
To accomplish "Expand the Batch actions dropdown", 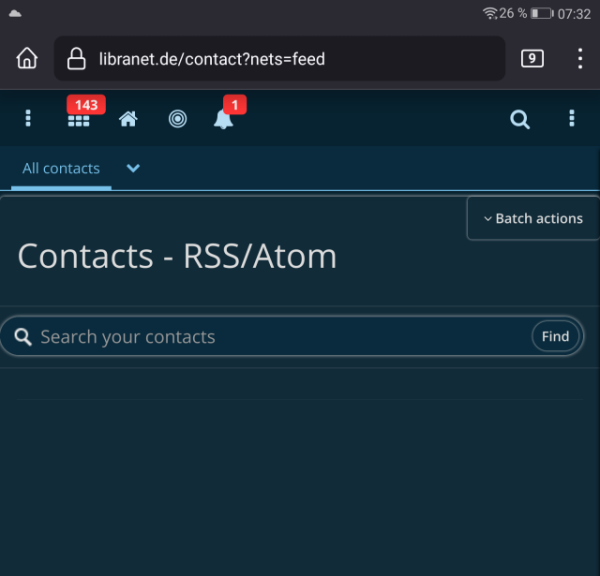I will [x=533, y=219].
